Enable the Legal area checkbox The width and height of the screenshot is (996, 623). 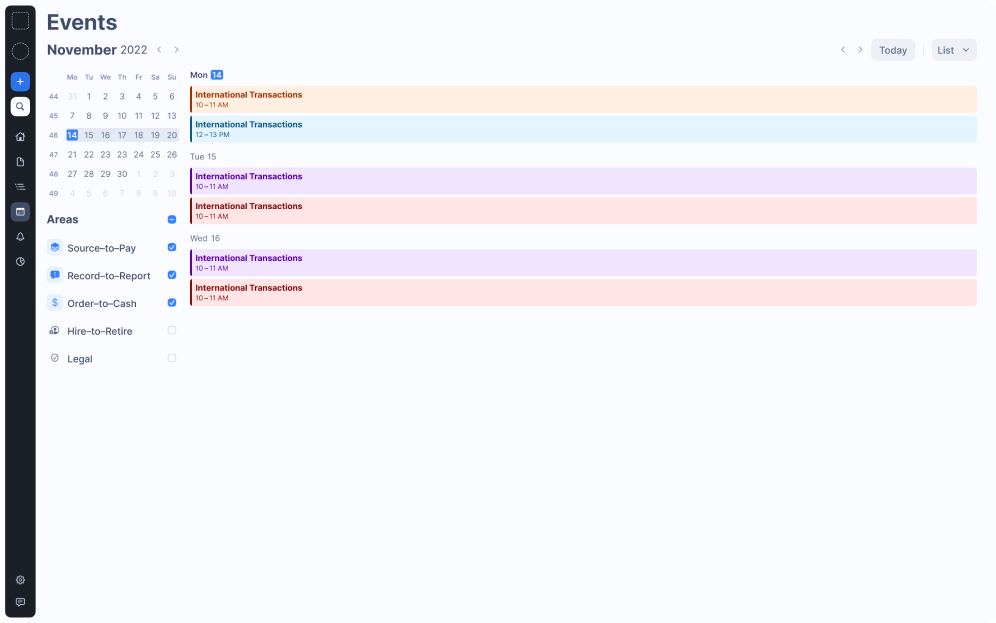point(171,357)
